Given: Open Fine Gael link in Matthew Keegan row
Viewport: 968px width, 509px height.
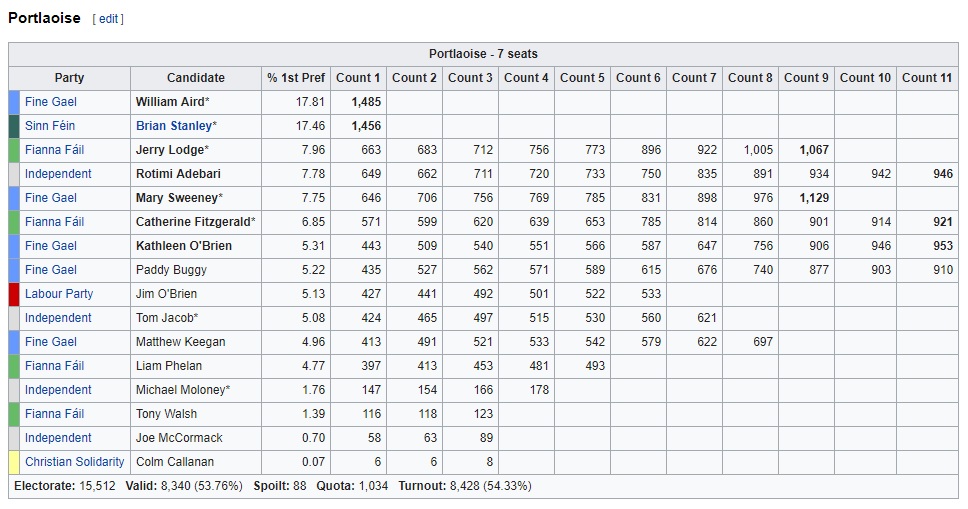Looking at the screenshot, I should pyautogui.click(x=51, y=342).
